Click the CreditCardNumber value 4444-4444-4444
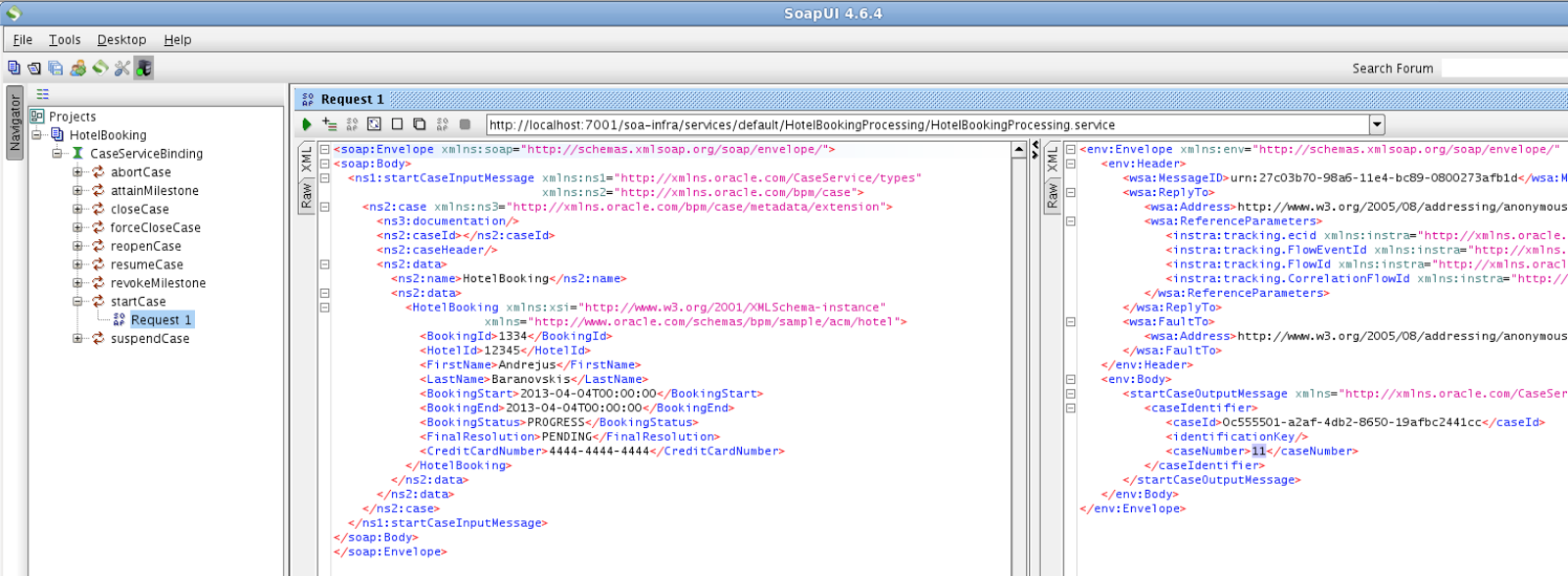This screenshot has width=1568, height=576. click(599, 451)
